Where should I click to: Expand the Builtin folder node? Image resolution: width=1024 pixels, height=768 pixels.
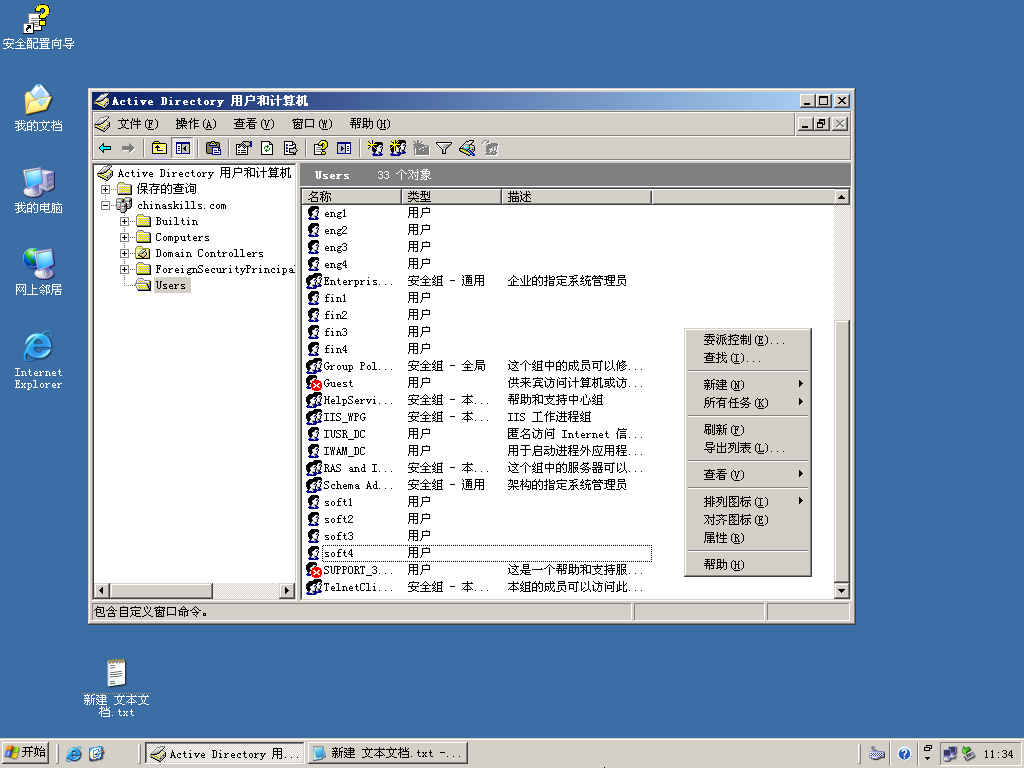(x=124, y=221)
